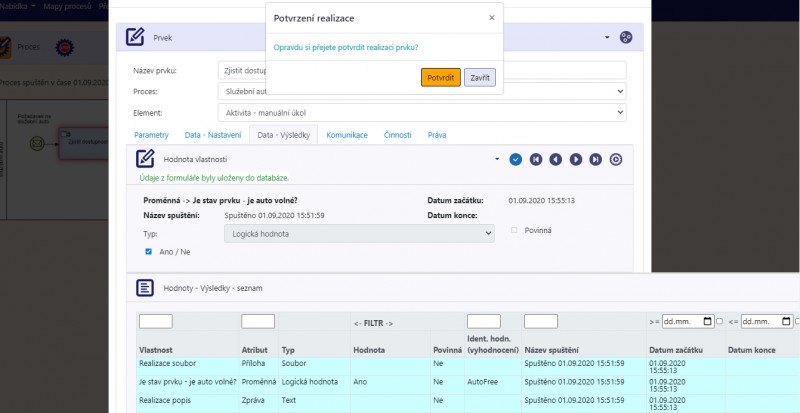Click the circular refresh icon in toolbar

(x=616, y=159)
